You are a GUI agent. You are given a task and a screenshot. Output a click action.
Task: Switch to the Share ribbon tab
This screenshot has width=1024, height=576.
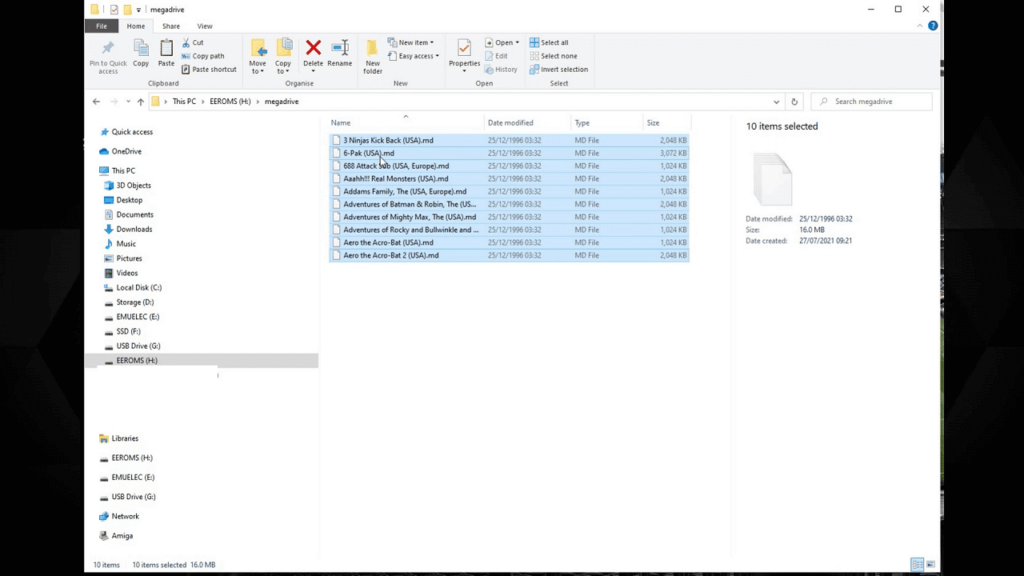pos(171,26)
